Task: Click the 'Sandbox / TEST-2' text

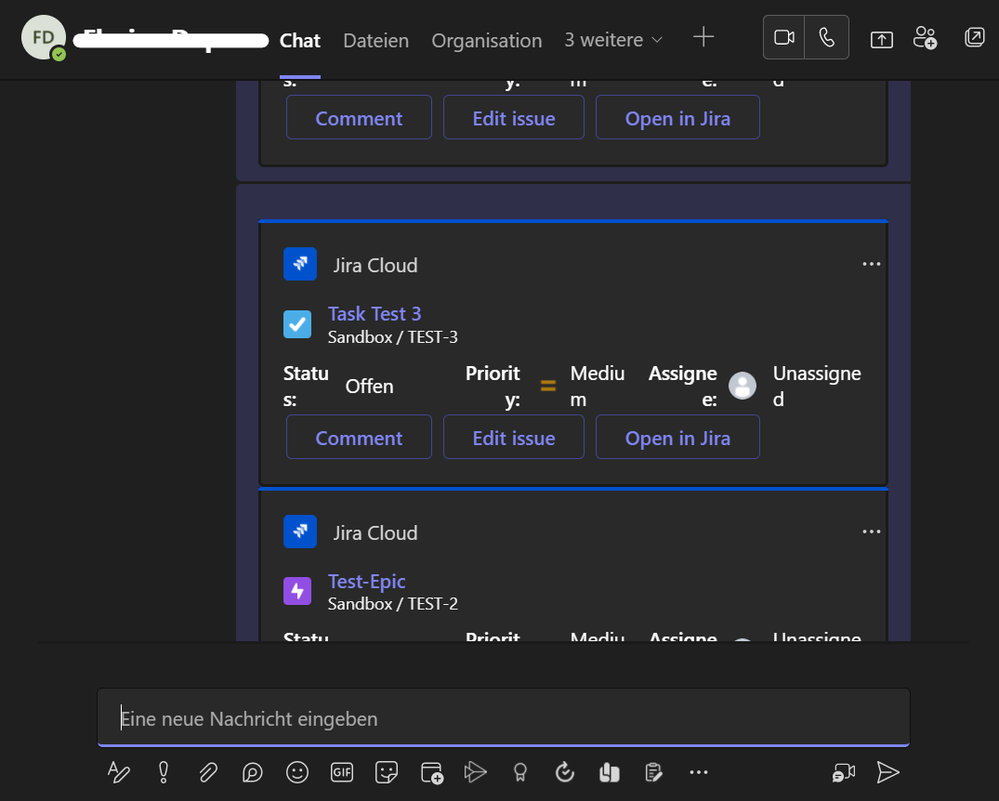Action: tap(392, 603)
